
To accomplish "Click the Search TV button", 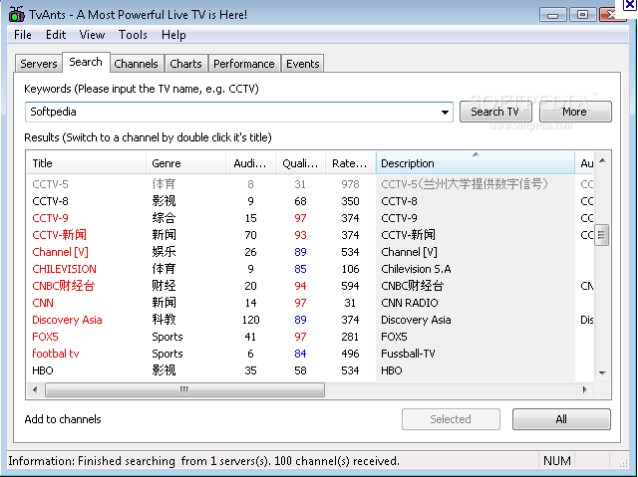I will click(x=494, y=112).
